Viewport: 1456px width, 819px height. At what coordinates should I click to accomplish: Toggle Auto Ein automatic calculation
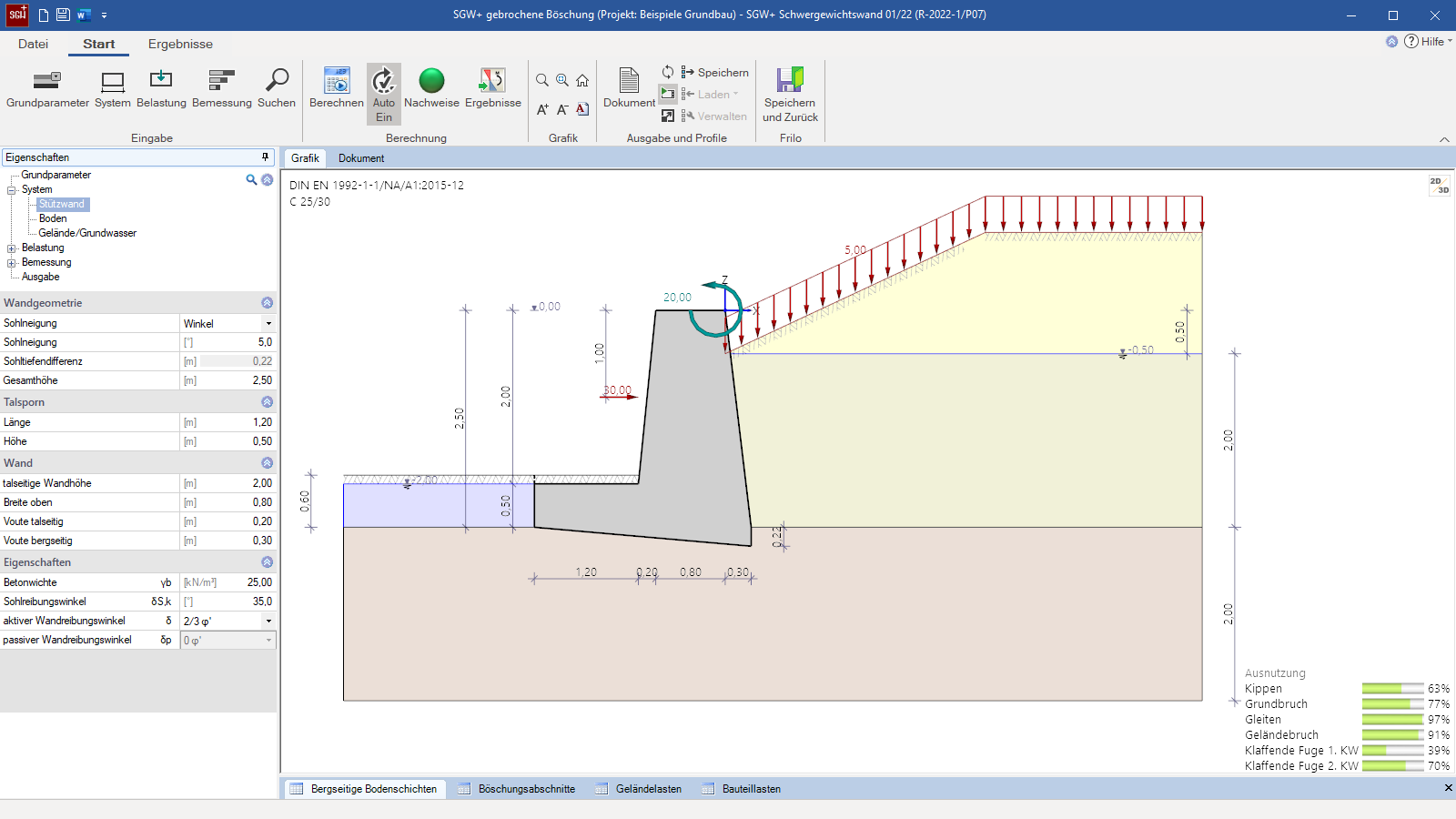pyautogui.click(x=384, y=93)
